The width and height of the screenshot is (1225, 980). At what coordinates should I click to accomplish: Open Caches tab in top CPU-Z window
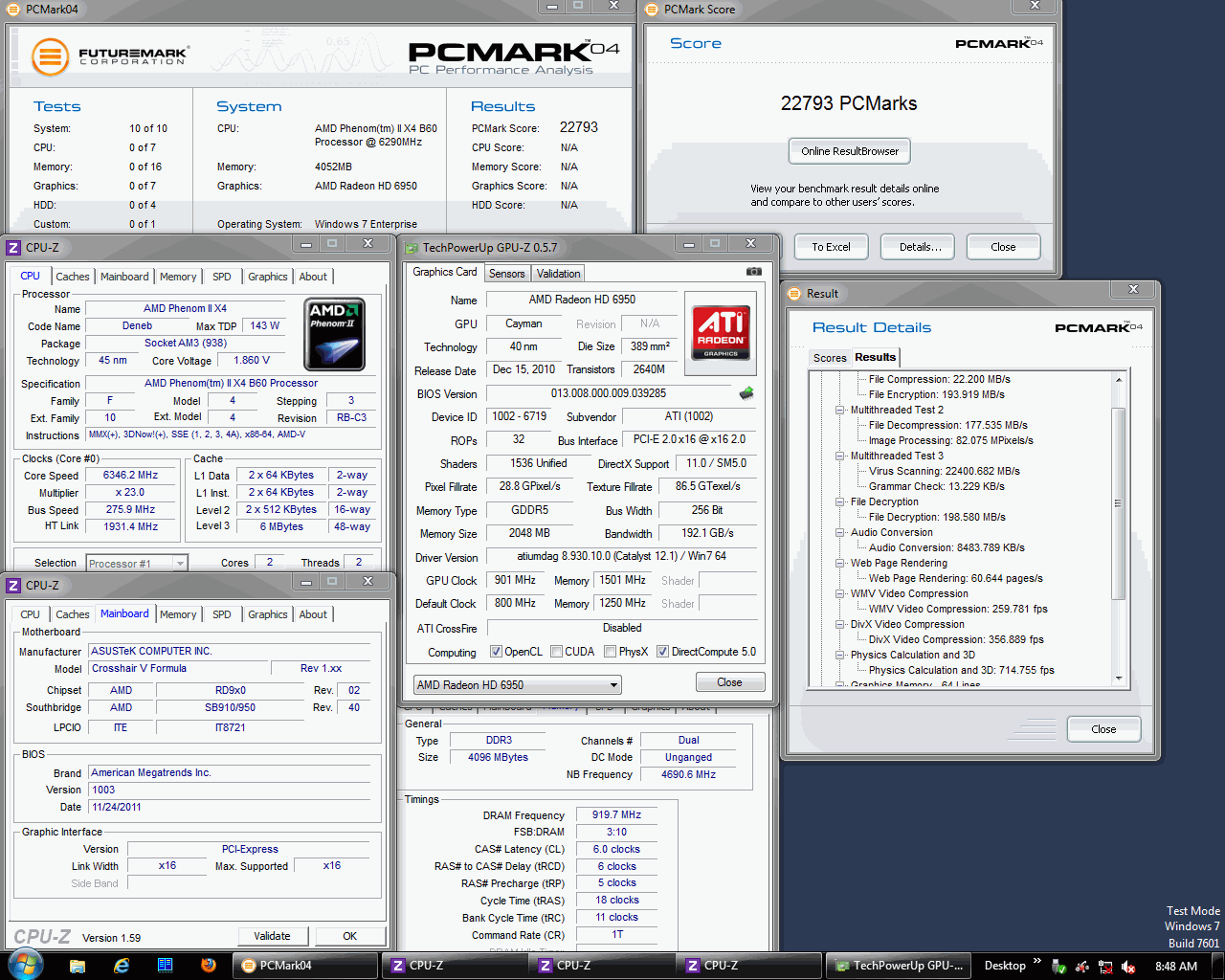point(73,277)
